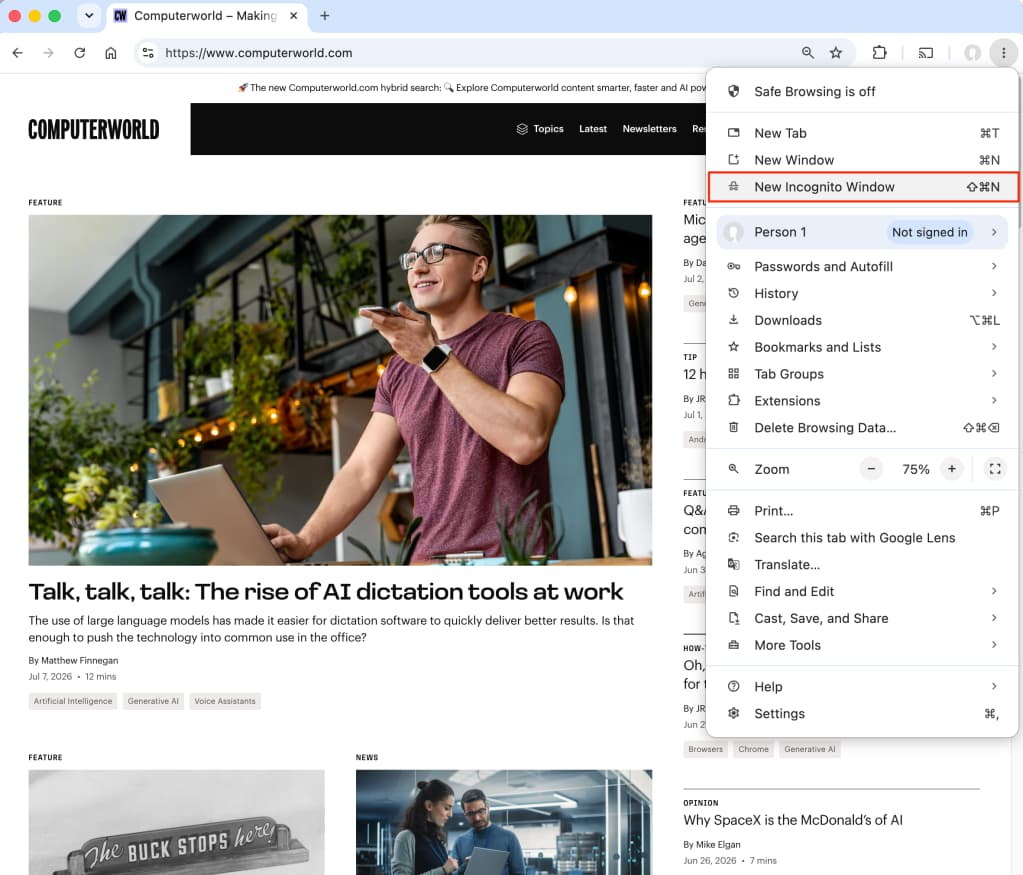Click Translate menu item
This screenshot has height=875, width=1023.
[x=862, y=564]
